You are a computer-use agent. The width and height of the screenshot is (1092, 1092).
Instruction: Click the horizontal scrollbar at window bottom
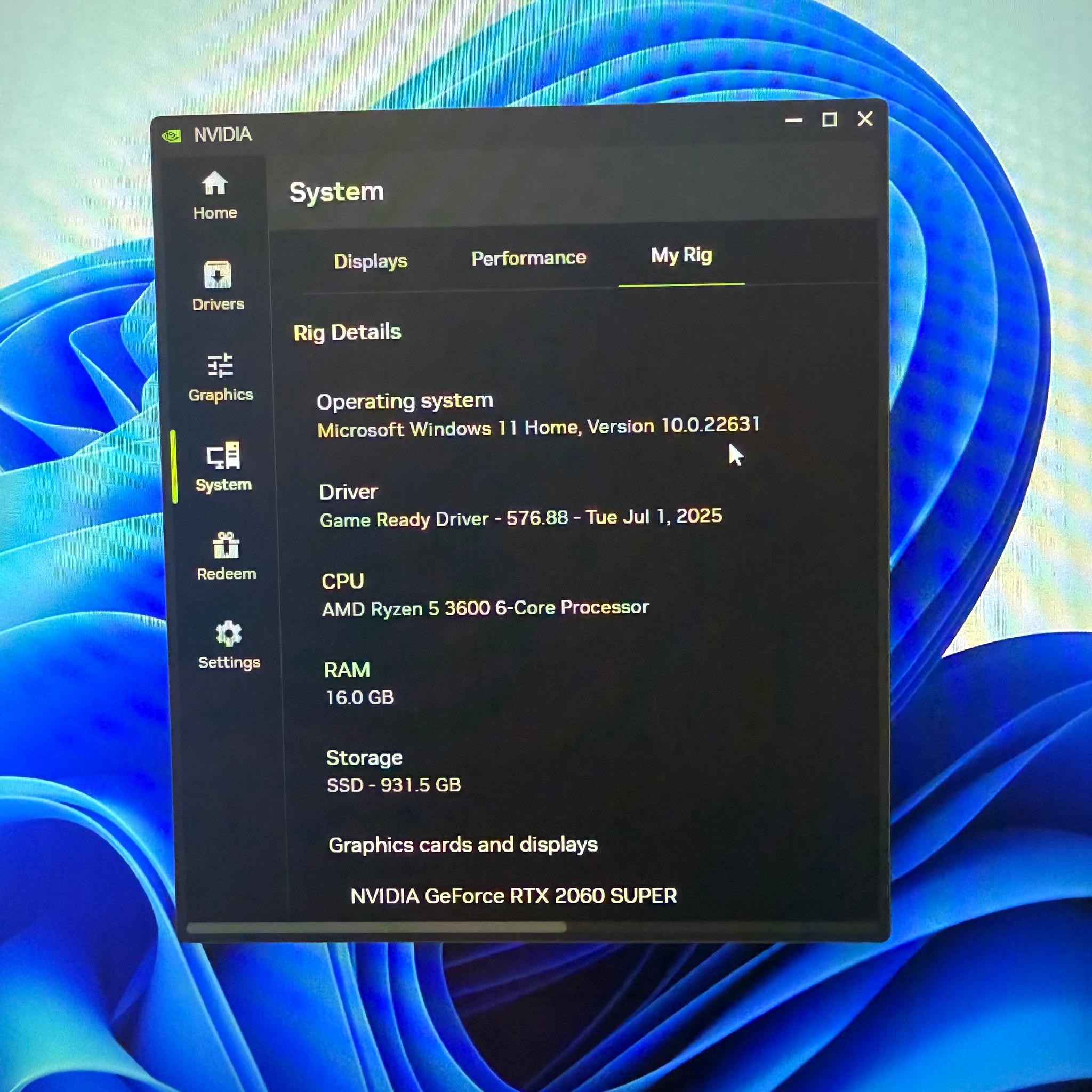[x=376, y=928]
